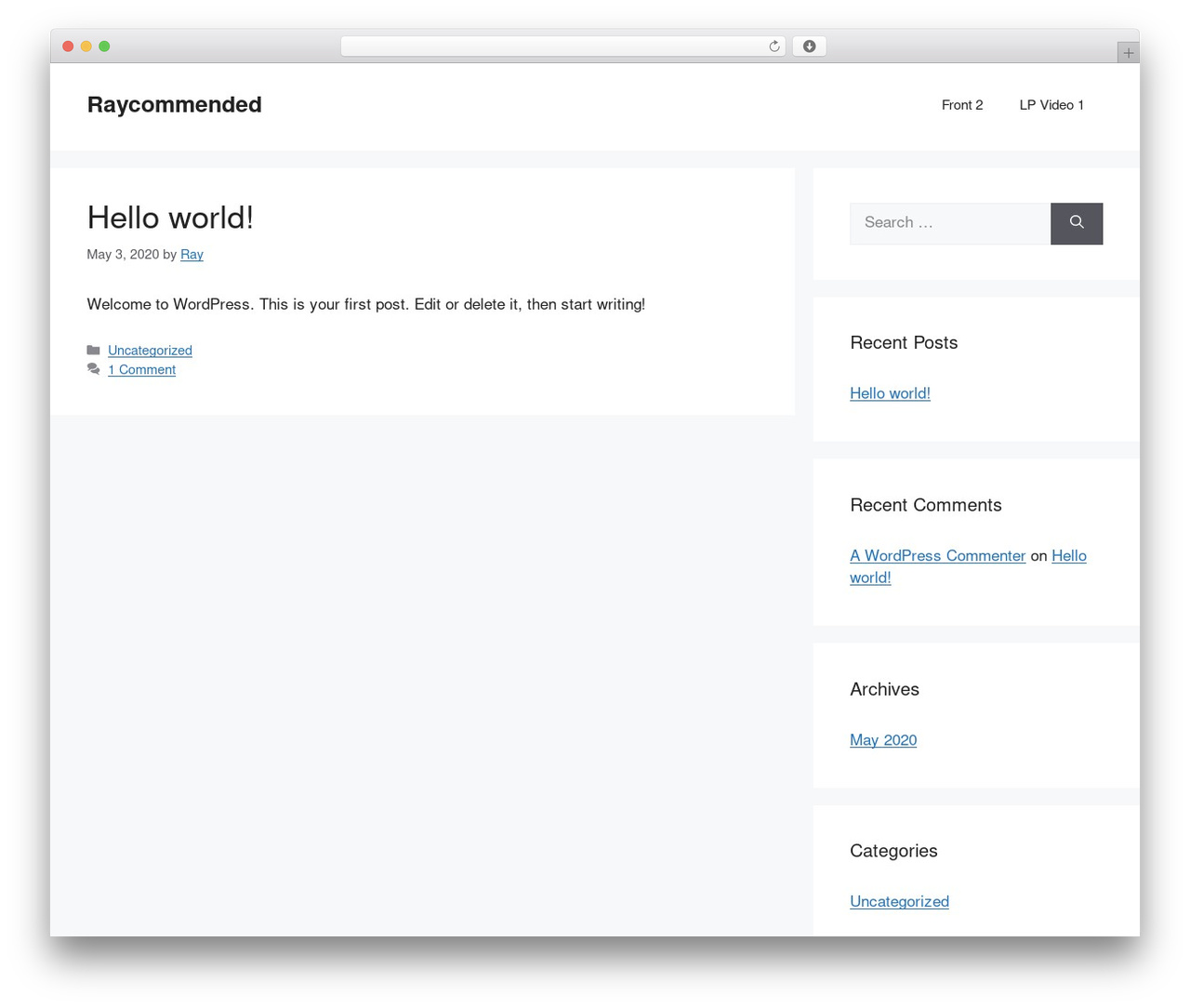Open the browser downloads button
This screenshot has height=1008, width=1190.
pos(809,46)
